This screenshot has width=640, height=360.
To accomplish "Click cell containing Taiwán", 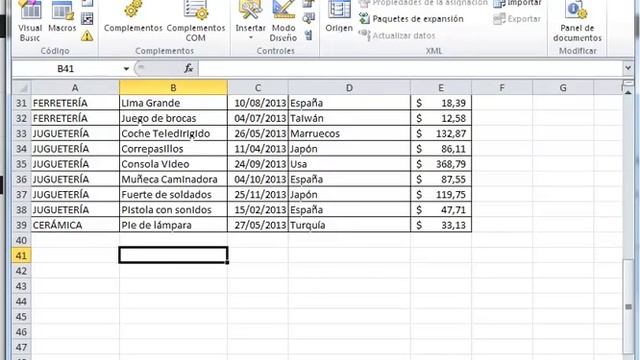I will click(349, 118).
